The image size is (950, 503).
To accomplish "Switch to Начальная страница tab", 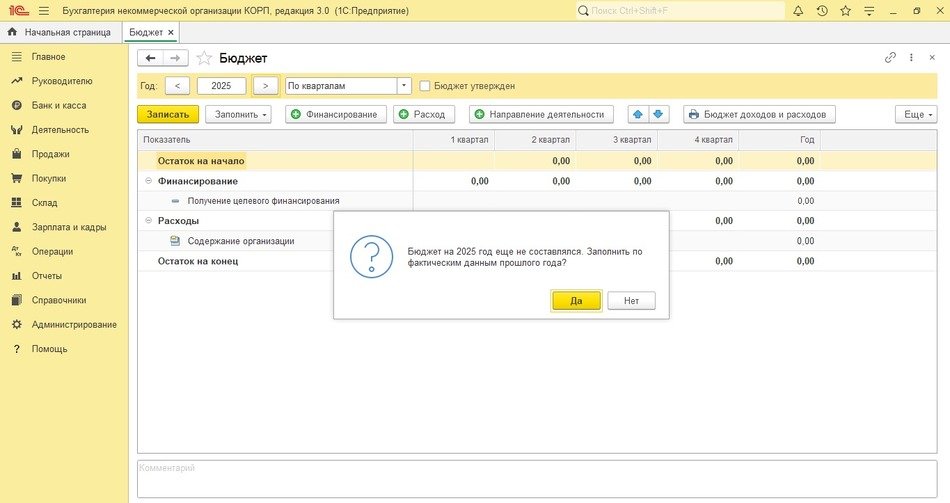I will tap(64, 32).
